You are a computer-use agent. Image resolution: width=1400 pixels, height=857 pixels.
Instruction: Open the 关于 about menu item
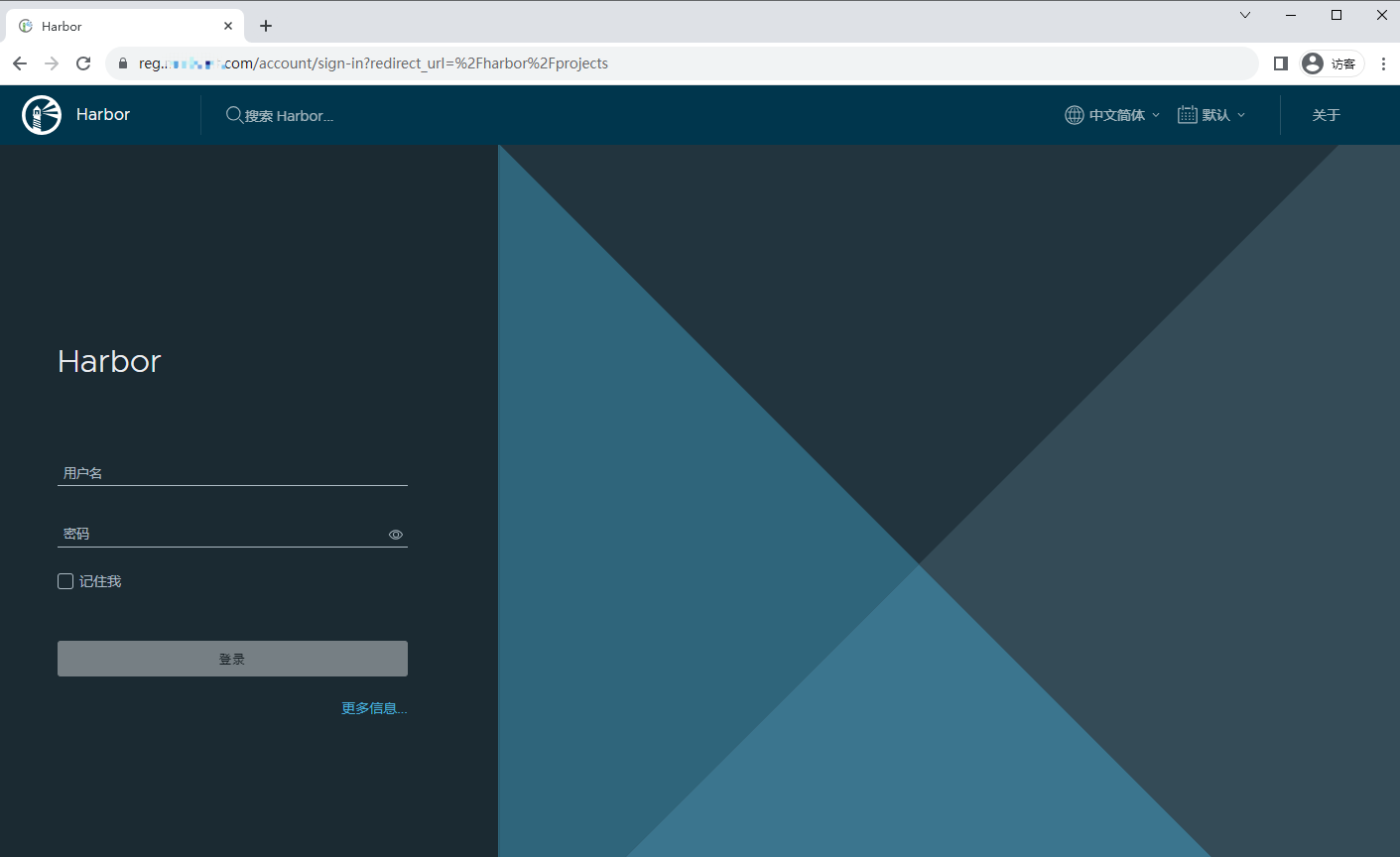tap(1326, 115)
